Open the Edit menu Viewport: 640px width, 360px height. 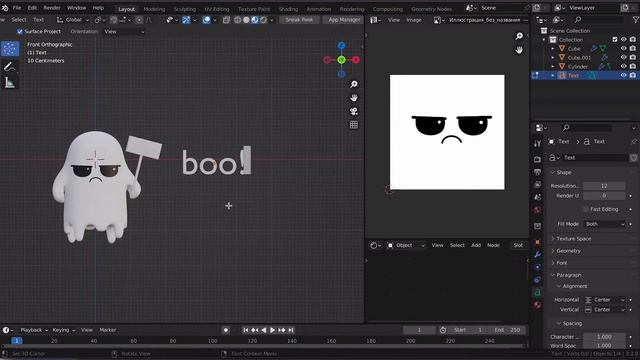32,8
